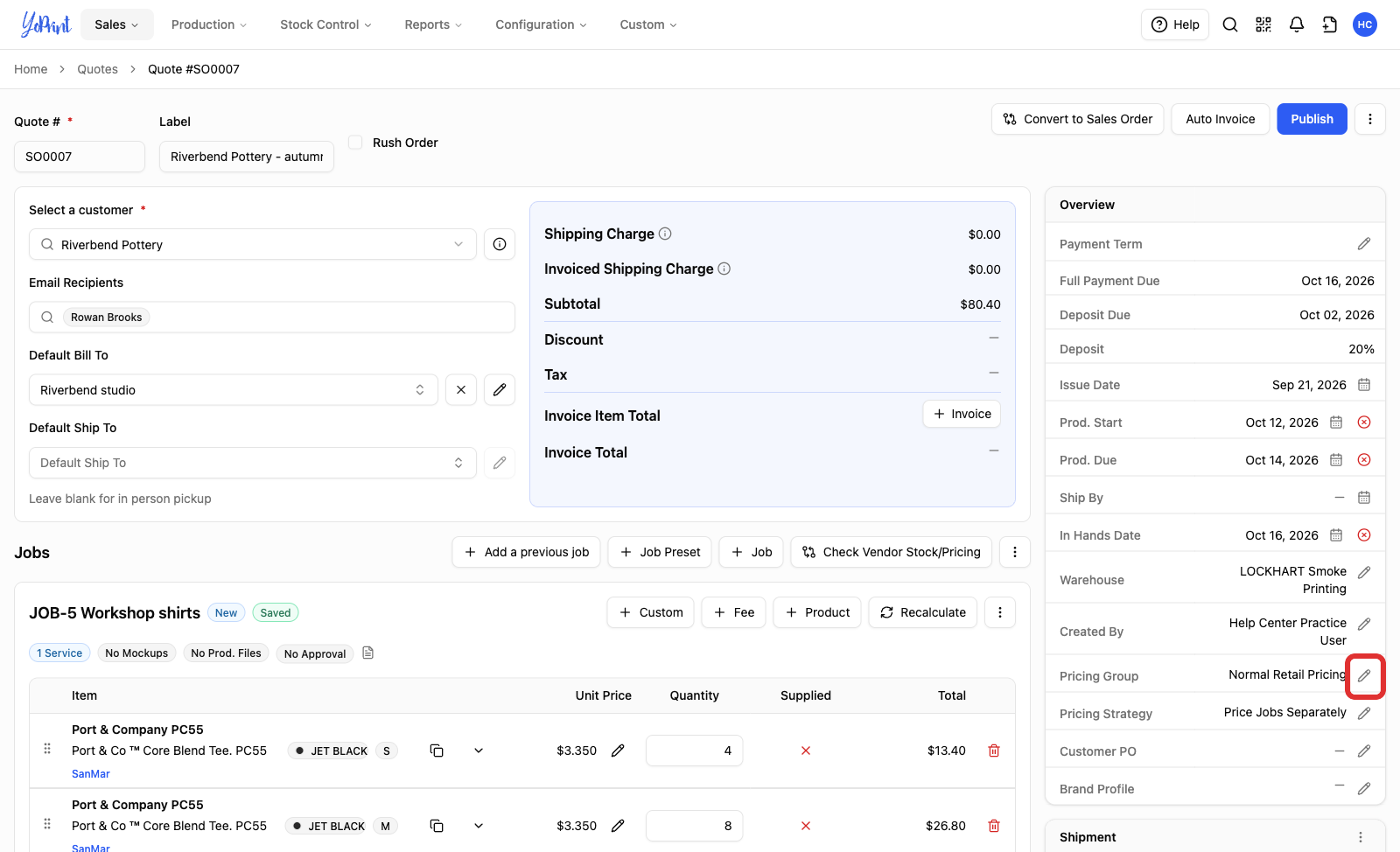Edit the Warehouse pencil
Viewport: 1400px width, 852px height.
point(1364,573)
